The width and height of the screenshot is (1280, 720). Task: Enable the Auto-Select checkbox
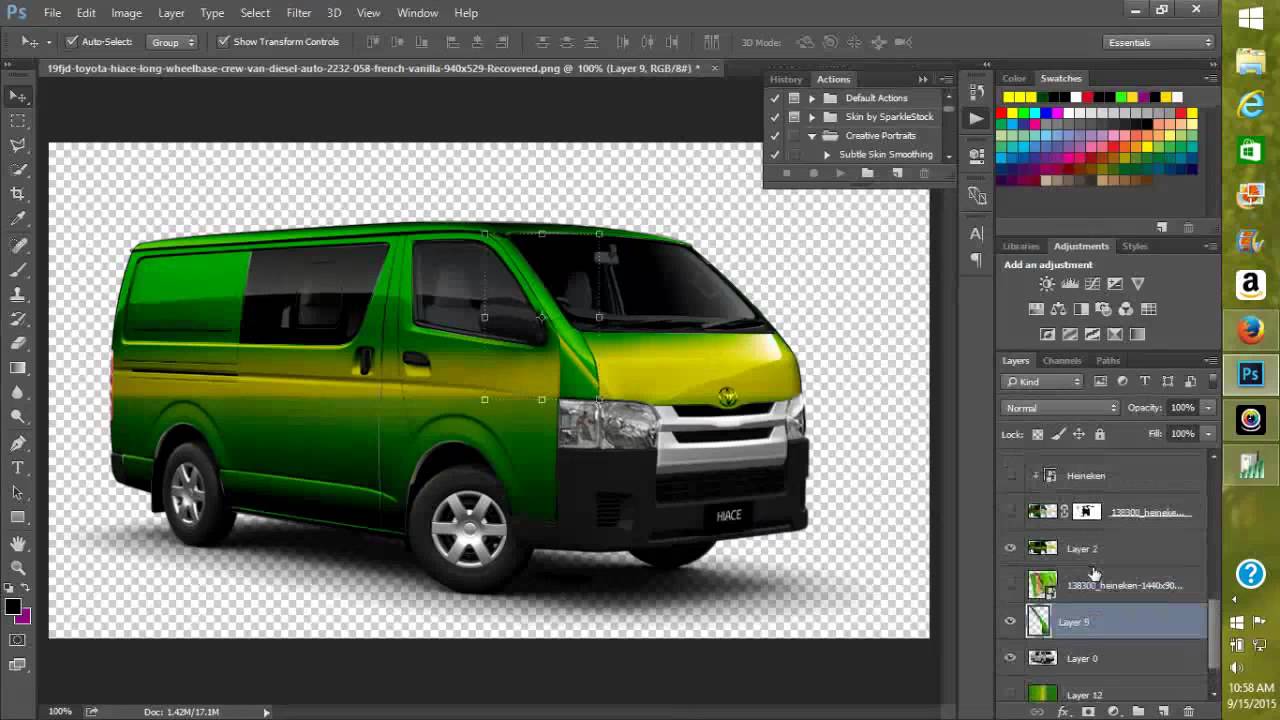(x=73, y=42)
